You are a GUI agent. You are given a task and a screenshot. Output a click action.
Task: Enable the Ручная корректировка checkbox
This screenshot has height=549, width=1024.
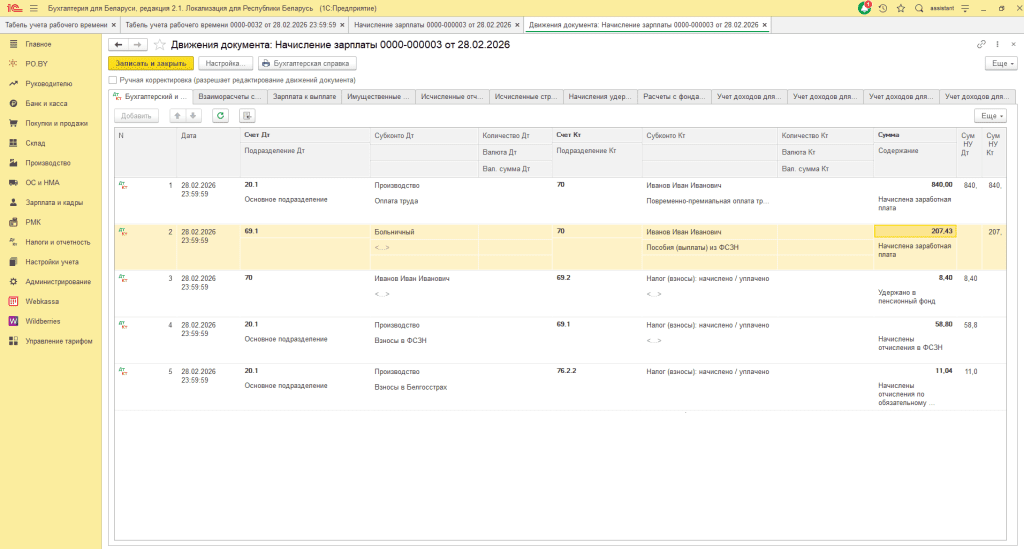[113, 79]
